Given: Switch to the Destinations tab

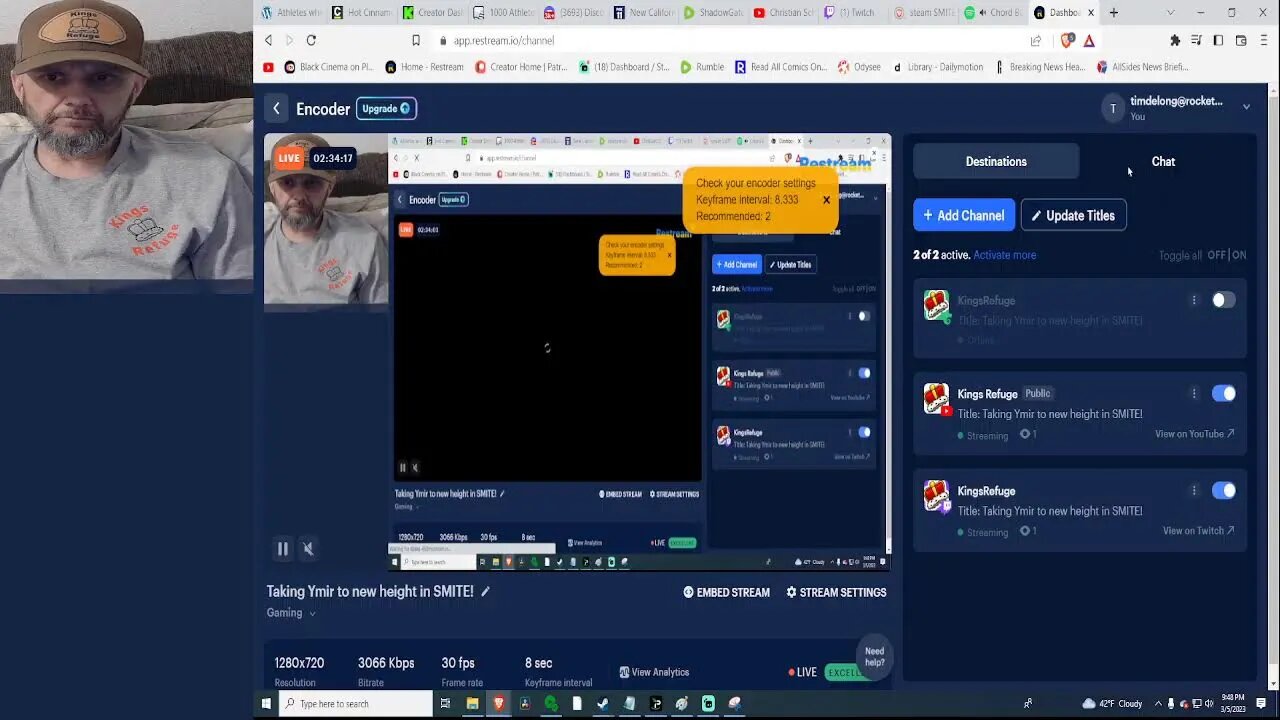Looking at the screenshot, I should click(996, 161).
